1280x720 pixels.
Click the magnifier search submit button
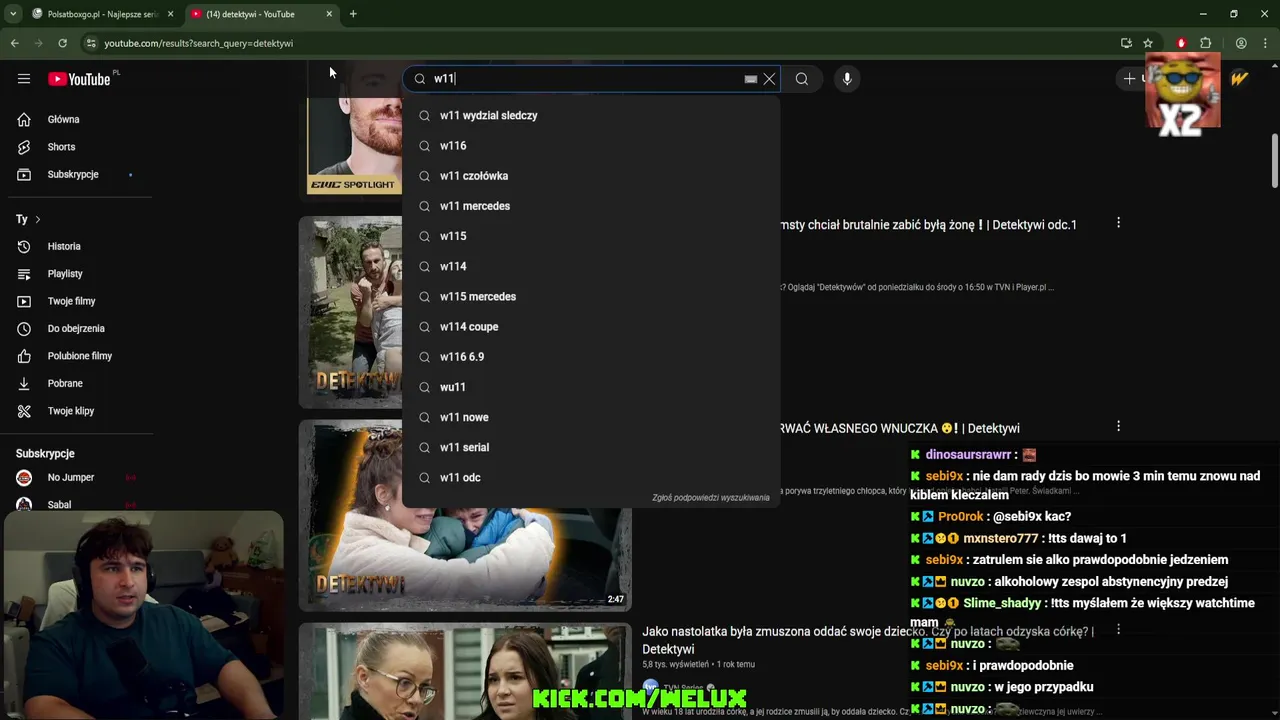802,79
